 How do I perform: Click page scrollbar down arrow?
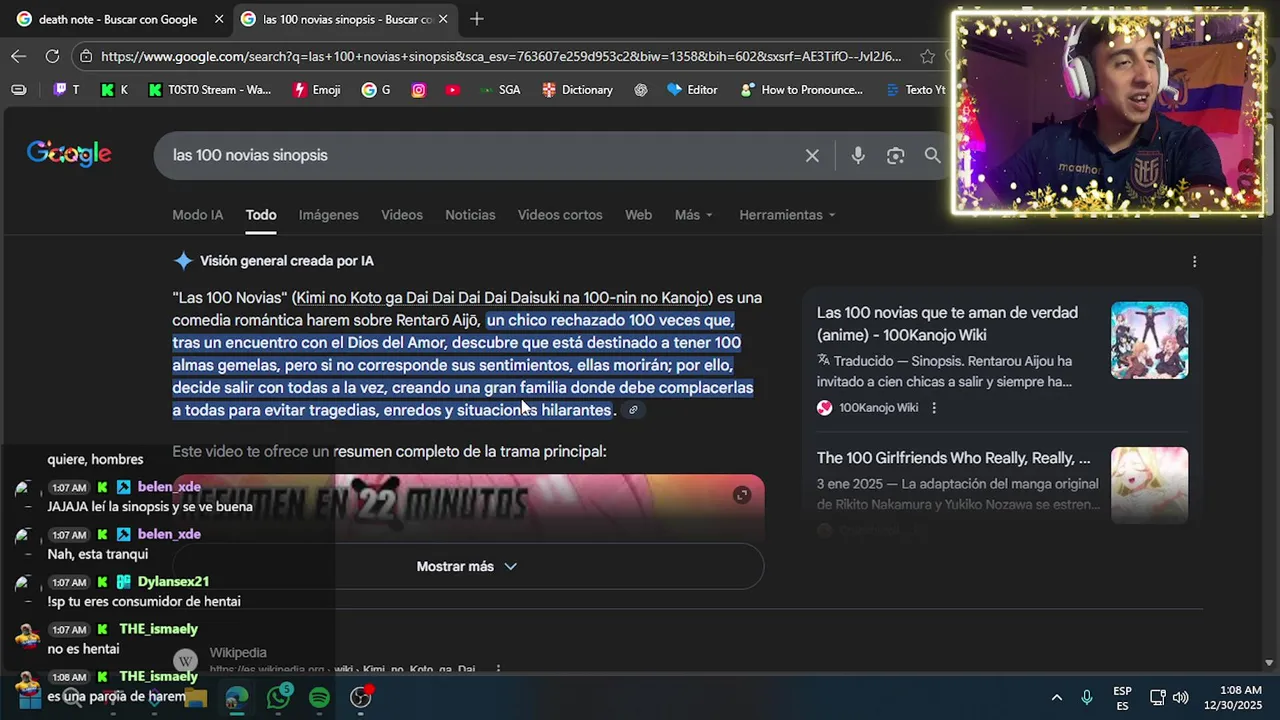point(1269,662)
